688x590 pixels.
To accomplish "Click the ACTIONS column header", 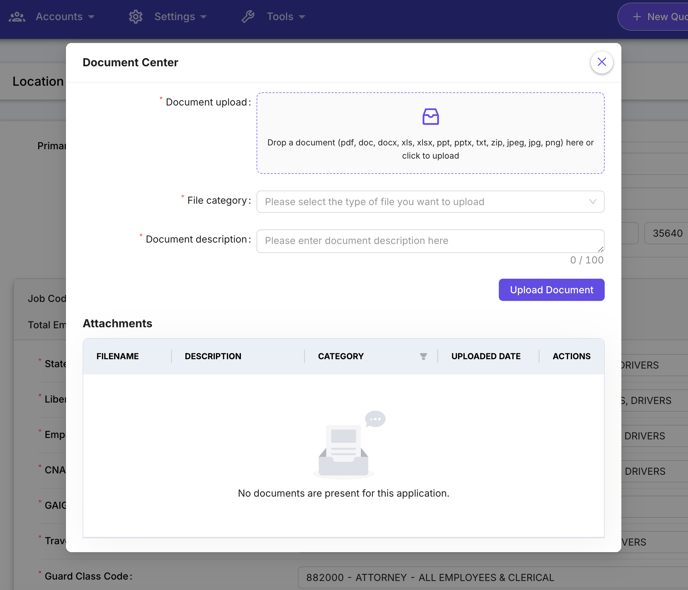I will pos(571,356).
